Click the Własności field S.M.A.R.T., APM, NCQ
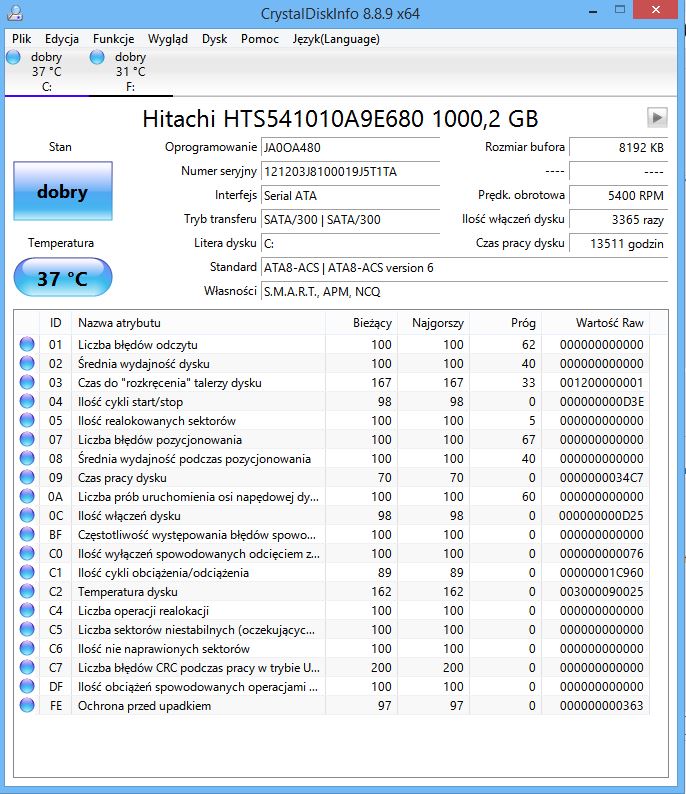Image resolution: width=686 pixels, height=794 pixels. pyautogui.click(x=464, y=292)
